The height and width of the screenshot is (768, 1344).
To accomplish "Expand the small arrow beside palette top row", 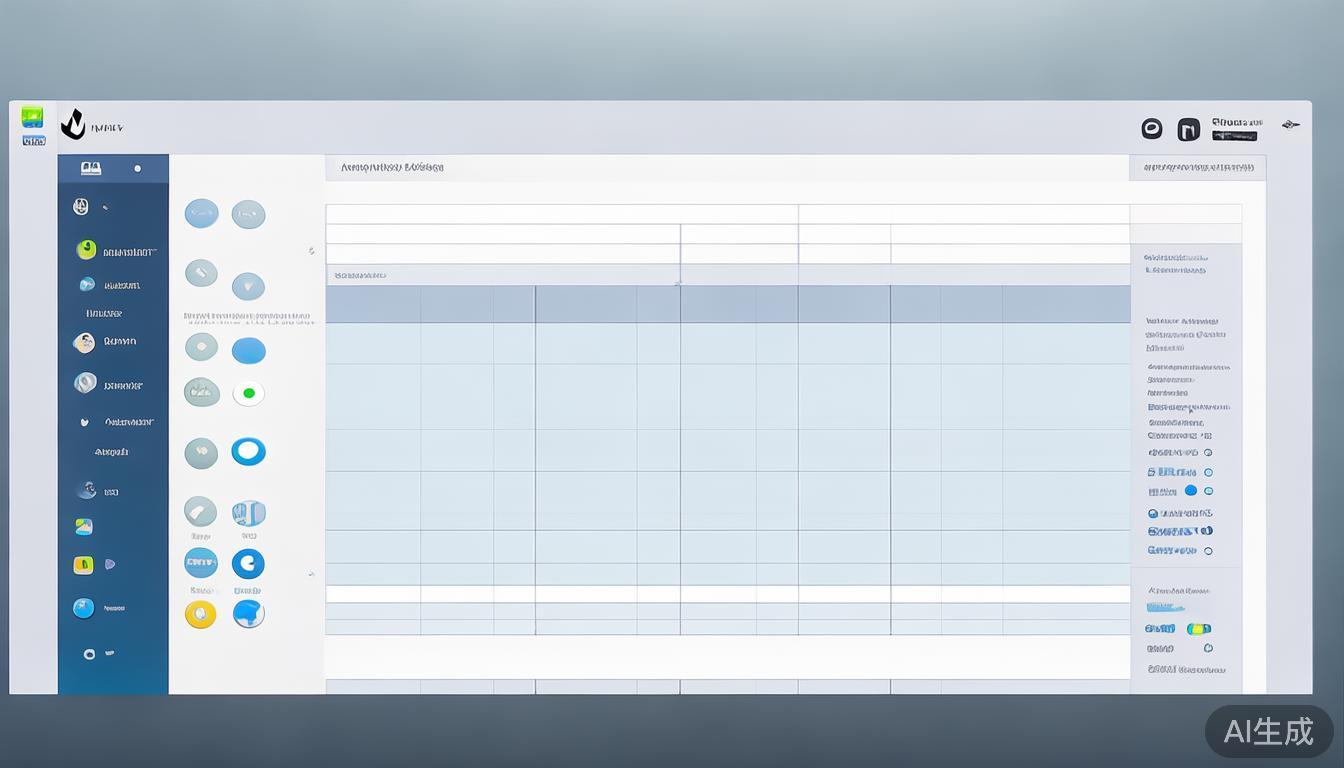I will [311, 251].
